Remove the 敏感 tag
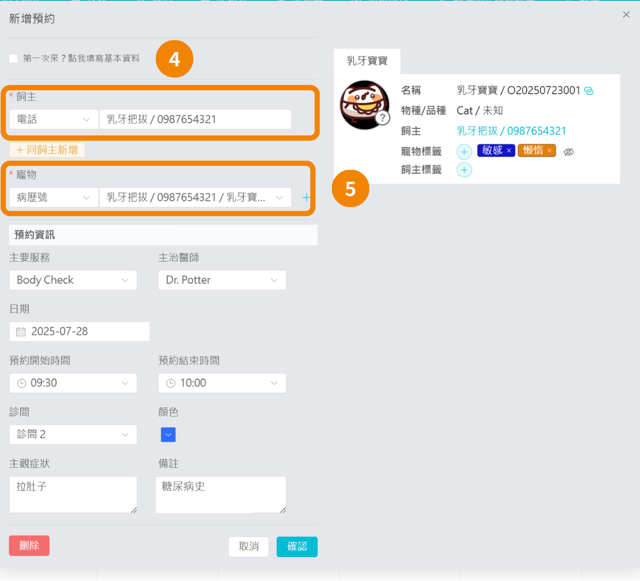The height and width of the screenshot is (581, 640). click(x=509, y=151)
